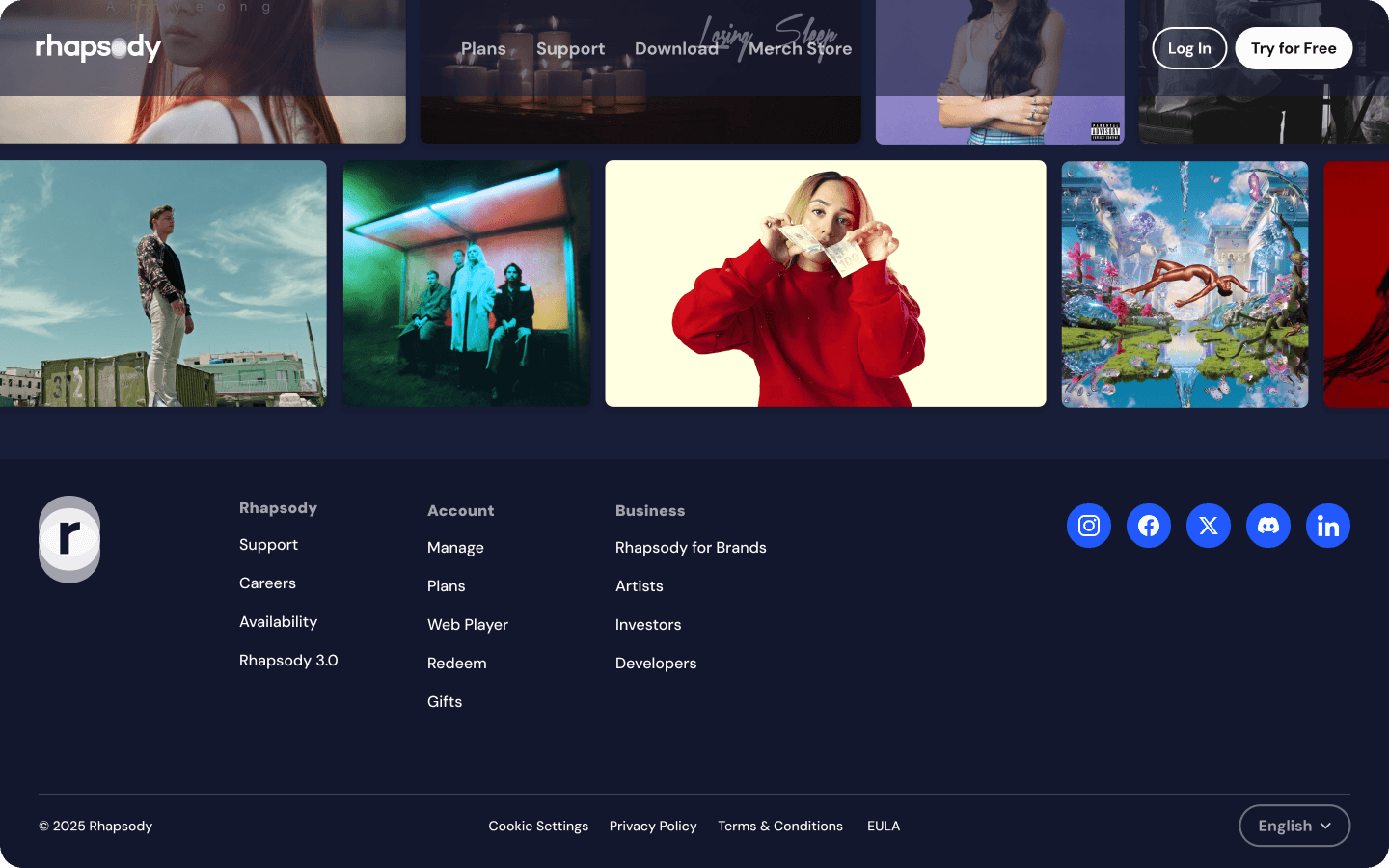Image resolution: width=1389 pixels, height=868 pixels.
Task: Open Rhapsody's X social icon
Action: pos(1209,526)
